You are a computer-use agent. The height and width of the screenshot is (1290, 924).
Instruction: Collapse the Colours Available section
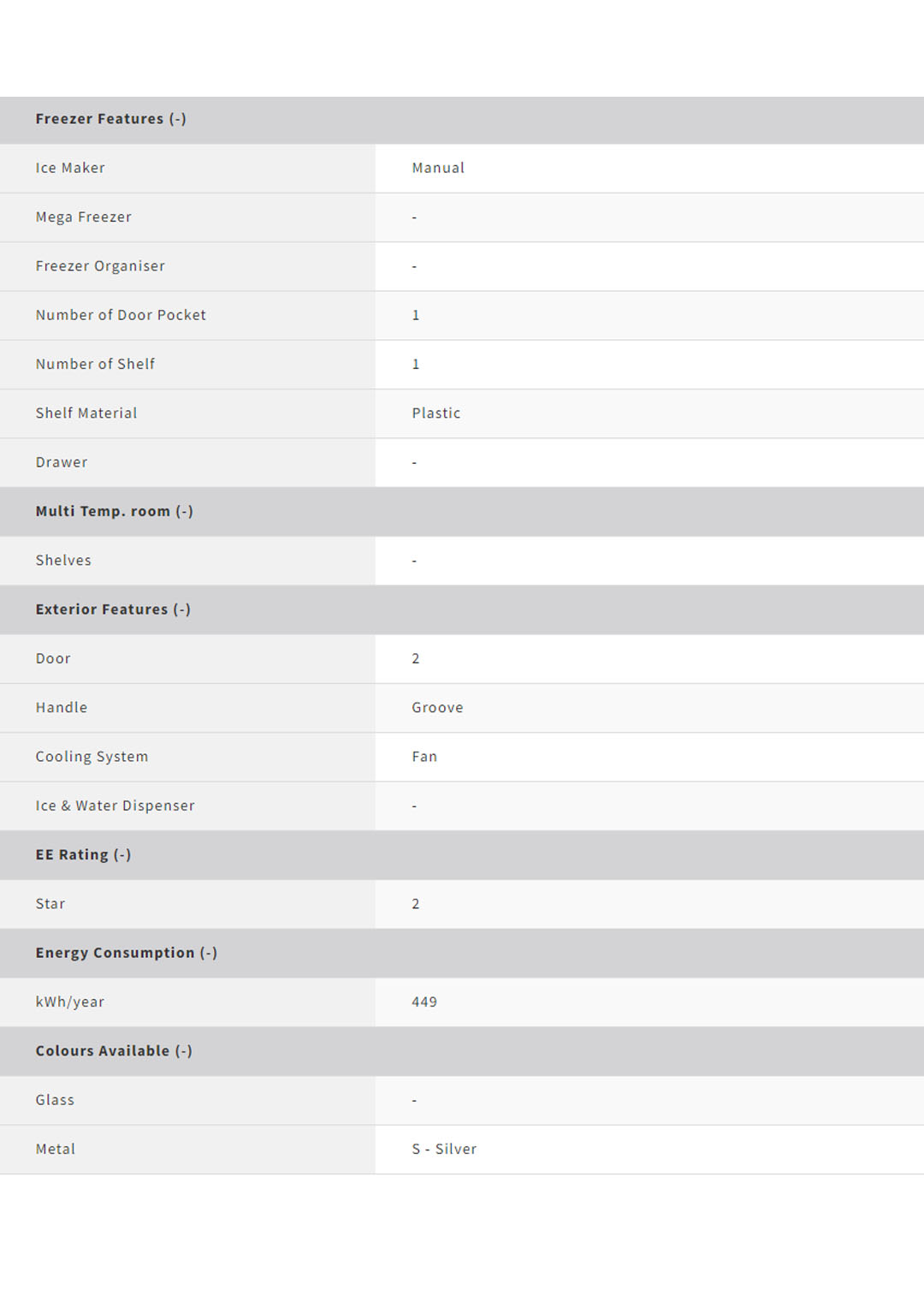pyautogui.click(x=183, y=1050)
